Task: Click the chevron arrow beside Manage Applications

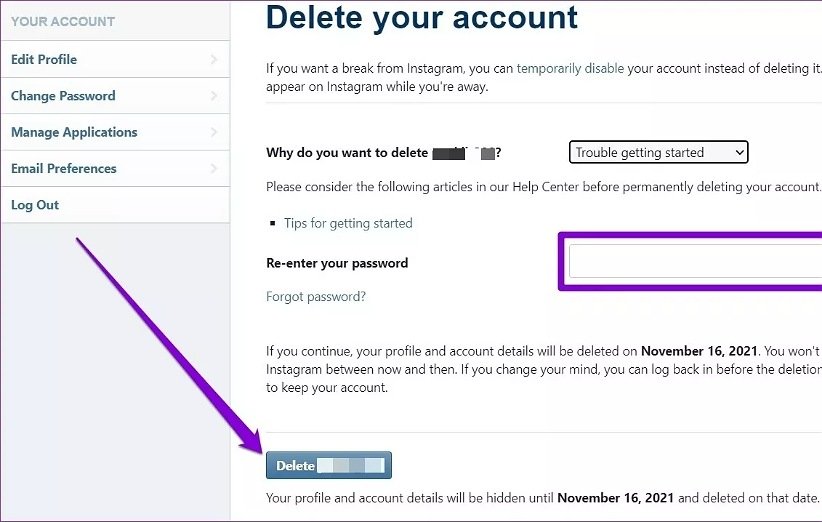Action: (214, 132)
